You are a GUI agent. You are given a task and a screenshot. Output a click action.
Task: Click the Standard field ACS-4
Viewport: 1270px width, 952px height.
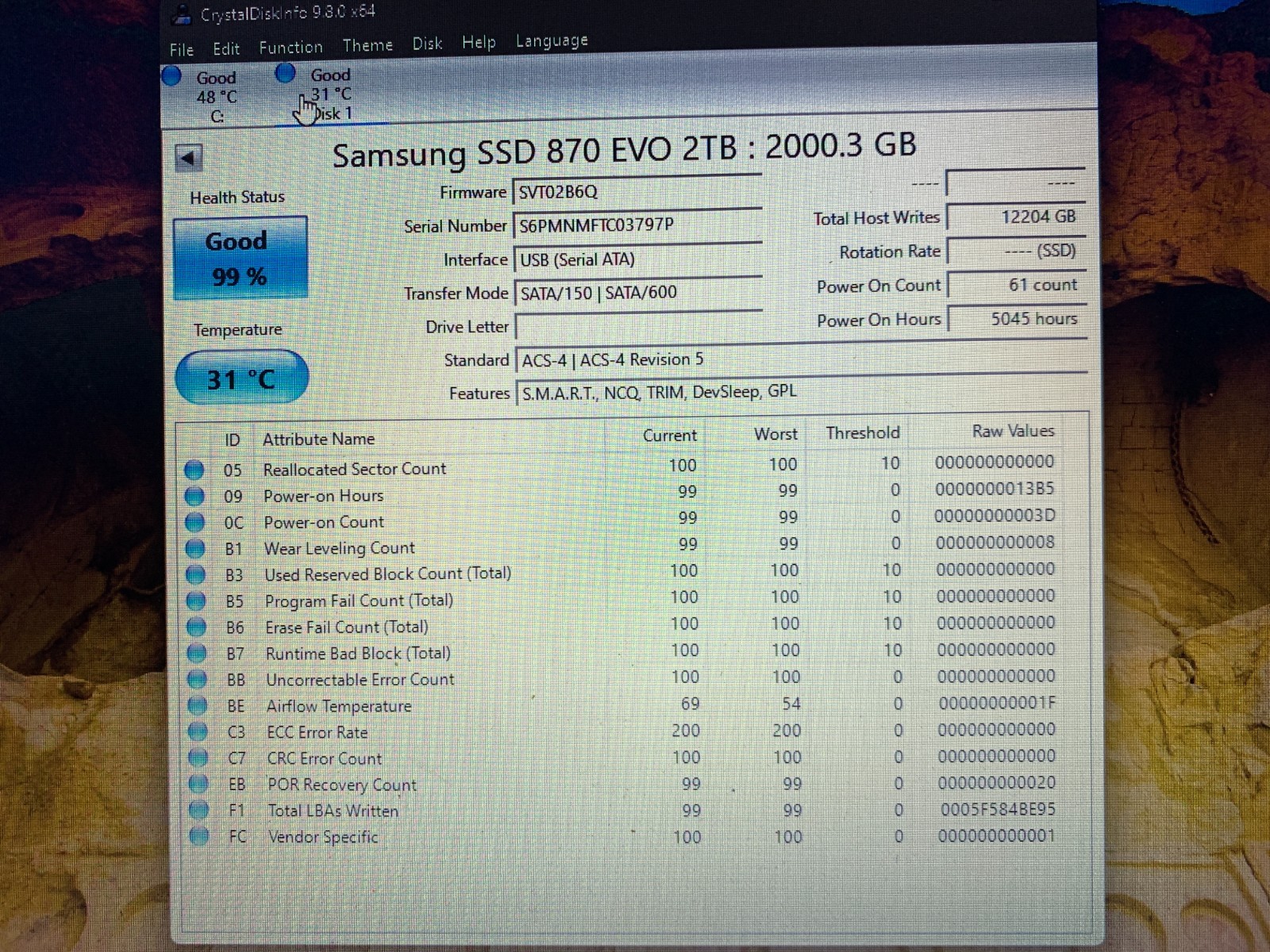pyautogui.click(x=800, y=359)
